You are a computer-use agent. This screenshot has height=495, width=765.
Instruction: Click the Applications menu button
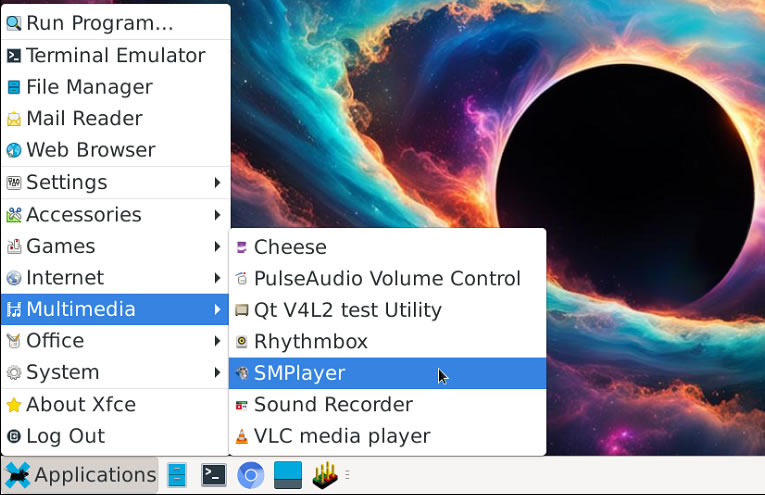coord(80,475)
